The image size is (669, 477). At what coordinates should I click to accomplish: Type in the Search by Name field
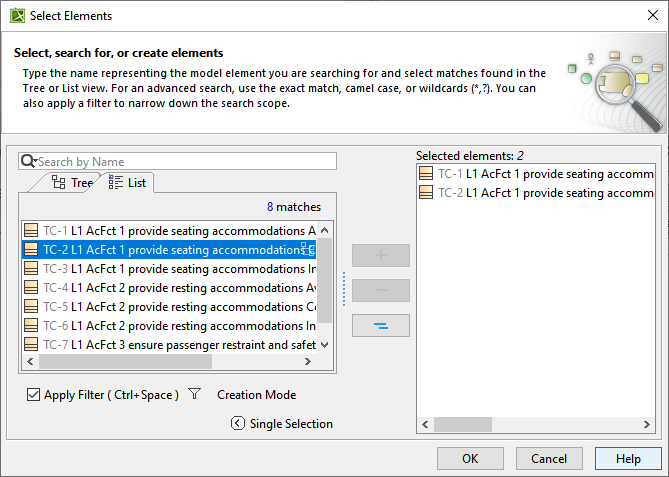185,161
